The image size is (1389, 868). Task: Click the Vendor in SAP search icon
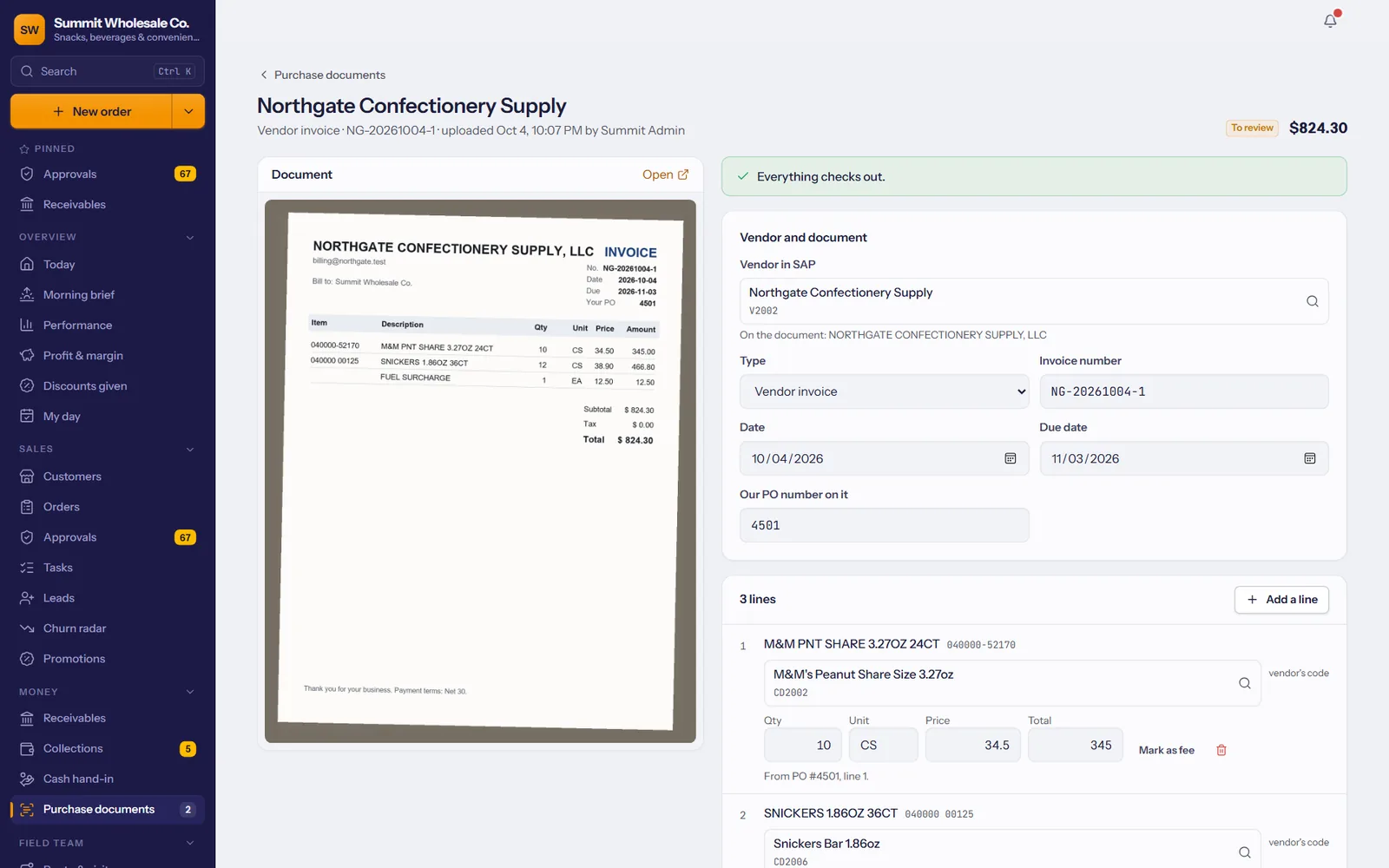pyautogui.click(x=1312, y=301)
